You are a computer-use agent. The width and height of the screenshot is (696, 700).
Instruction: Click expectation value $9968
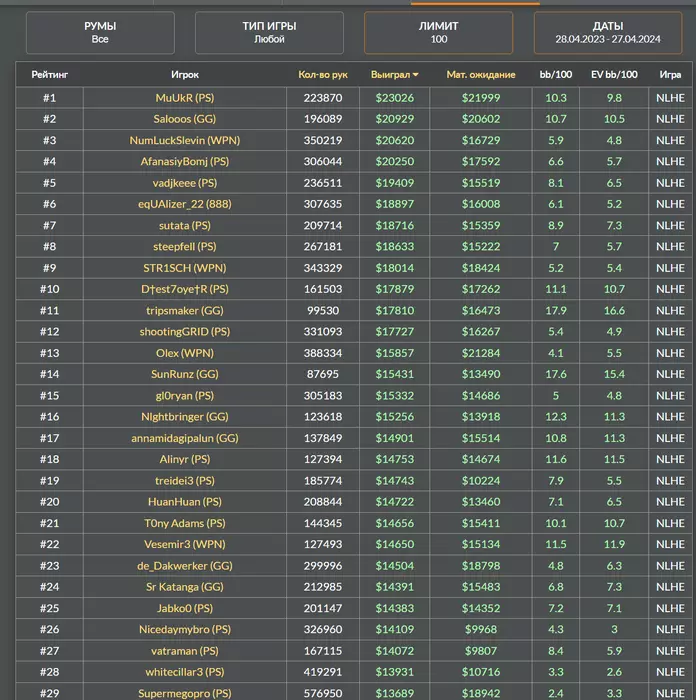481,629
